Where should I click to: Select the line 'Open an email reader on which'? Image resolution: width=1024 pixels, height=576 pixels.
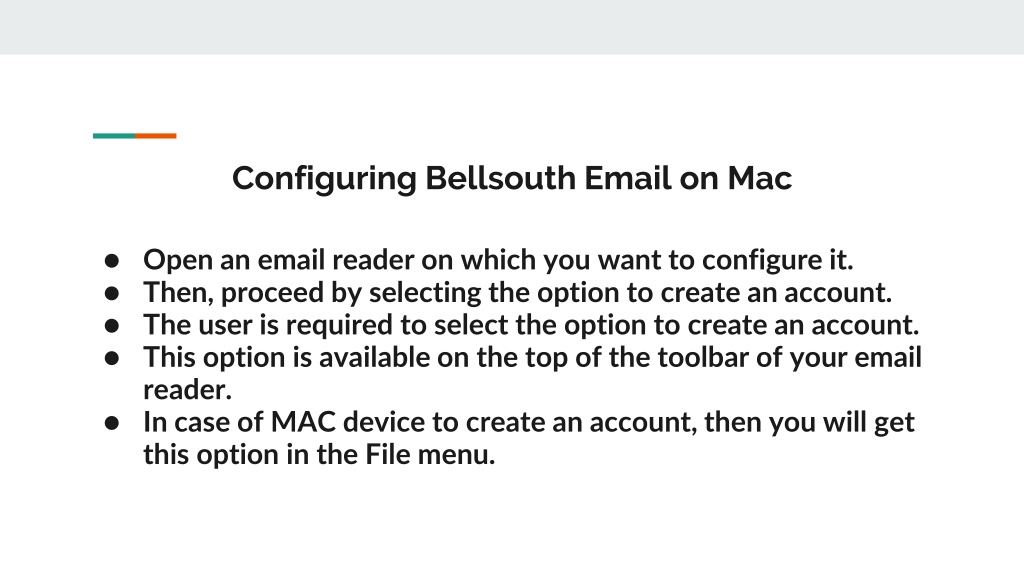[x=498, y=261]
